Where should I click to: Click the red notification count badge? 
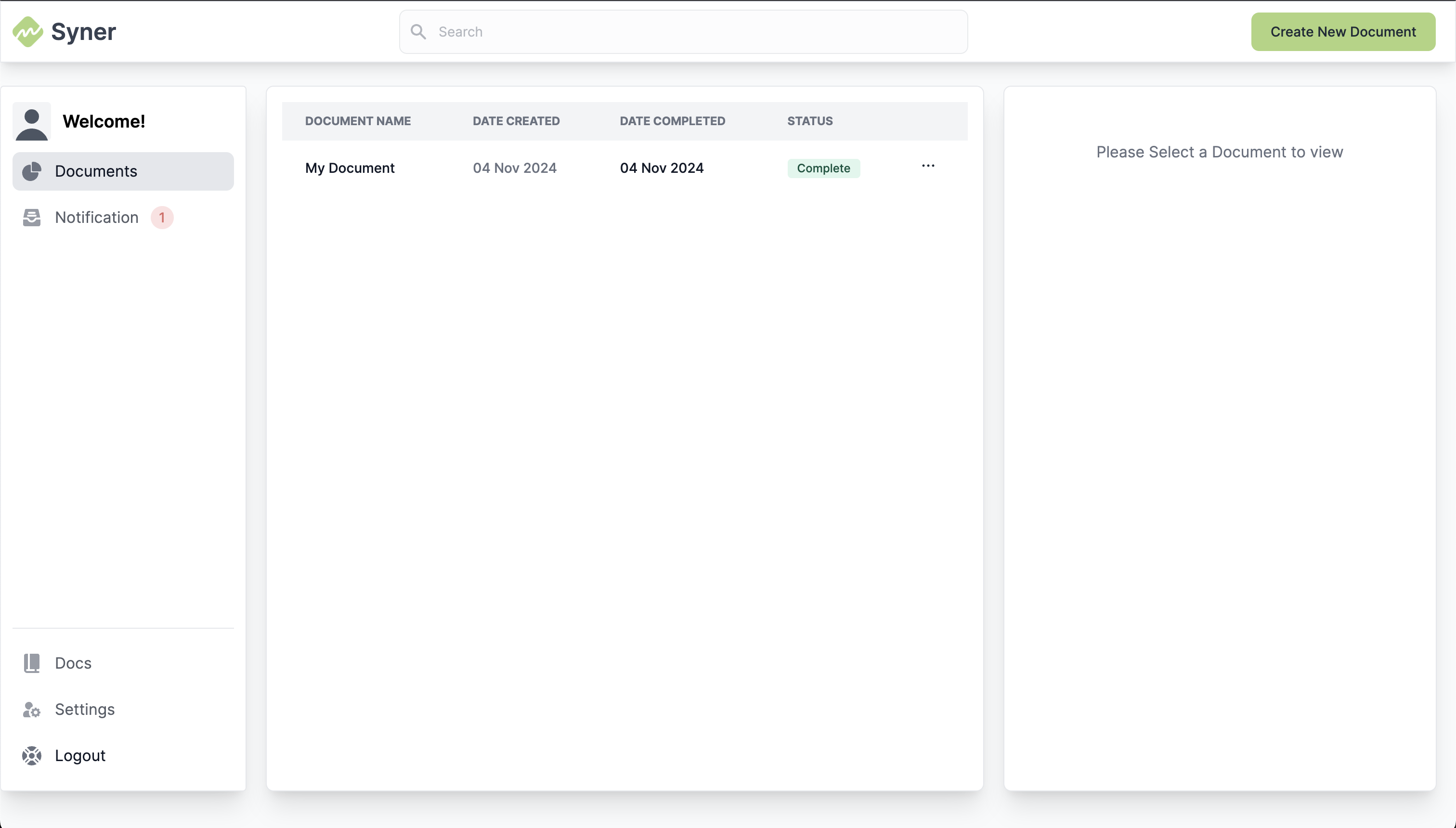pyautogui.click(x=162, y=217)
